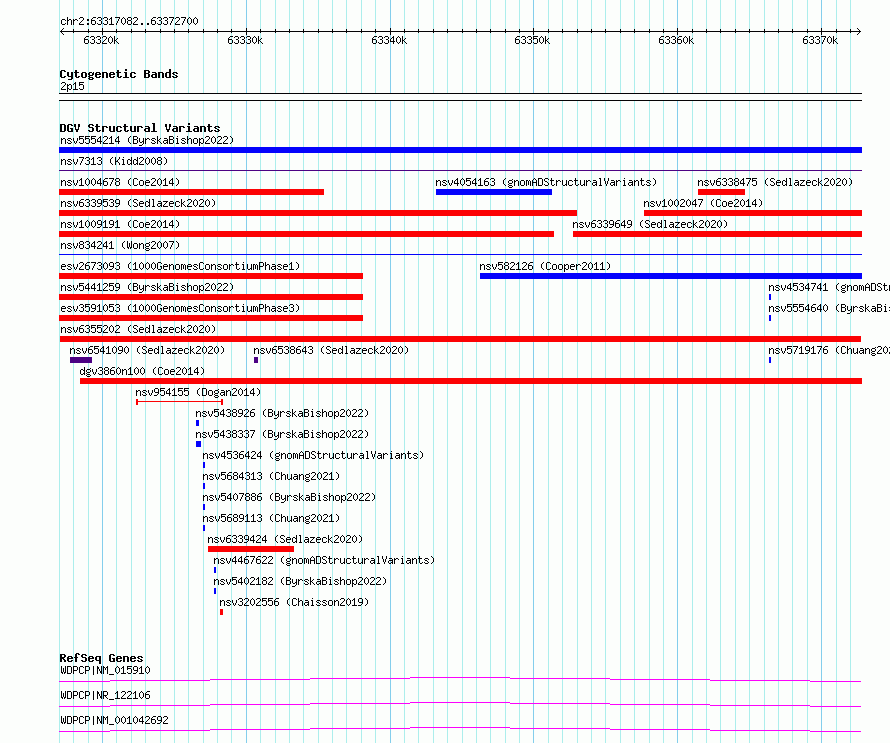Select nsv6339649 (Sedlazeck2020) variant label
Image resolution: width=890 pixels, height=743 pixels.
[x=650, y=224]
